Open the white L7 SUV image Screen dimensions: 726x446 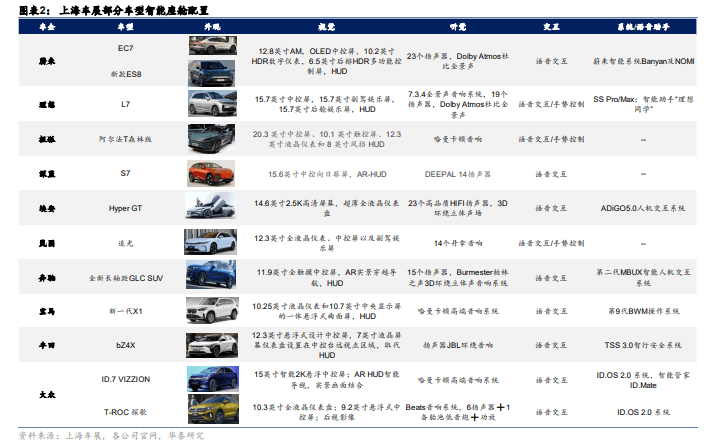212,103
